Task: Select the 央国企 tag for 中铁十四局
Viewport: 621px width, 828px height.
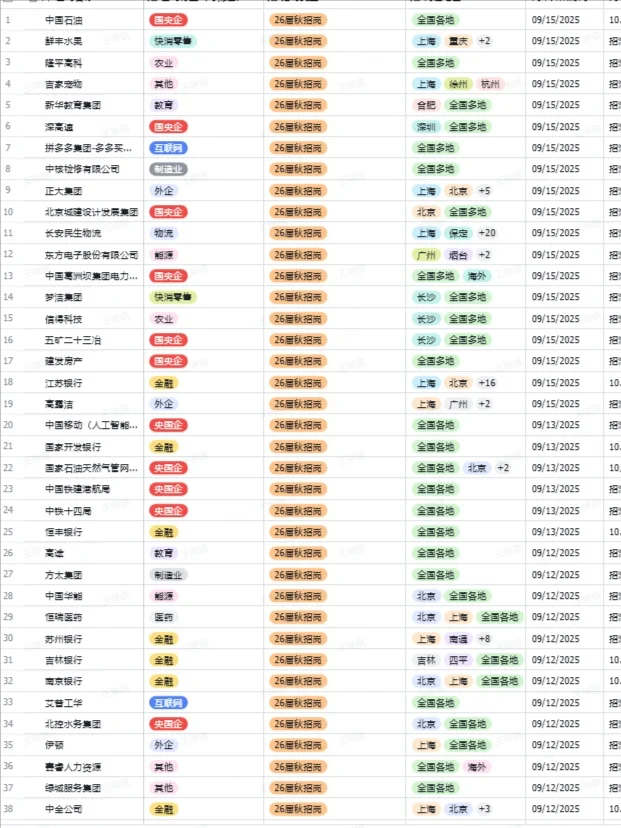Action: (168, 511)
